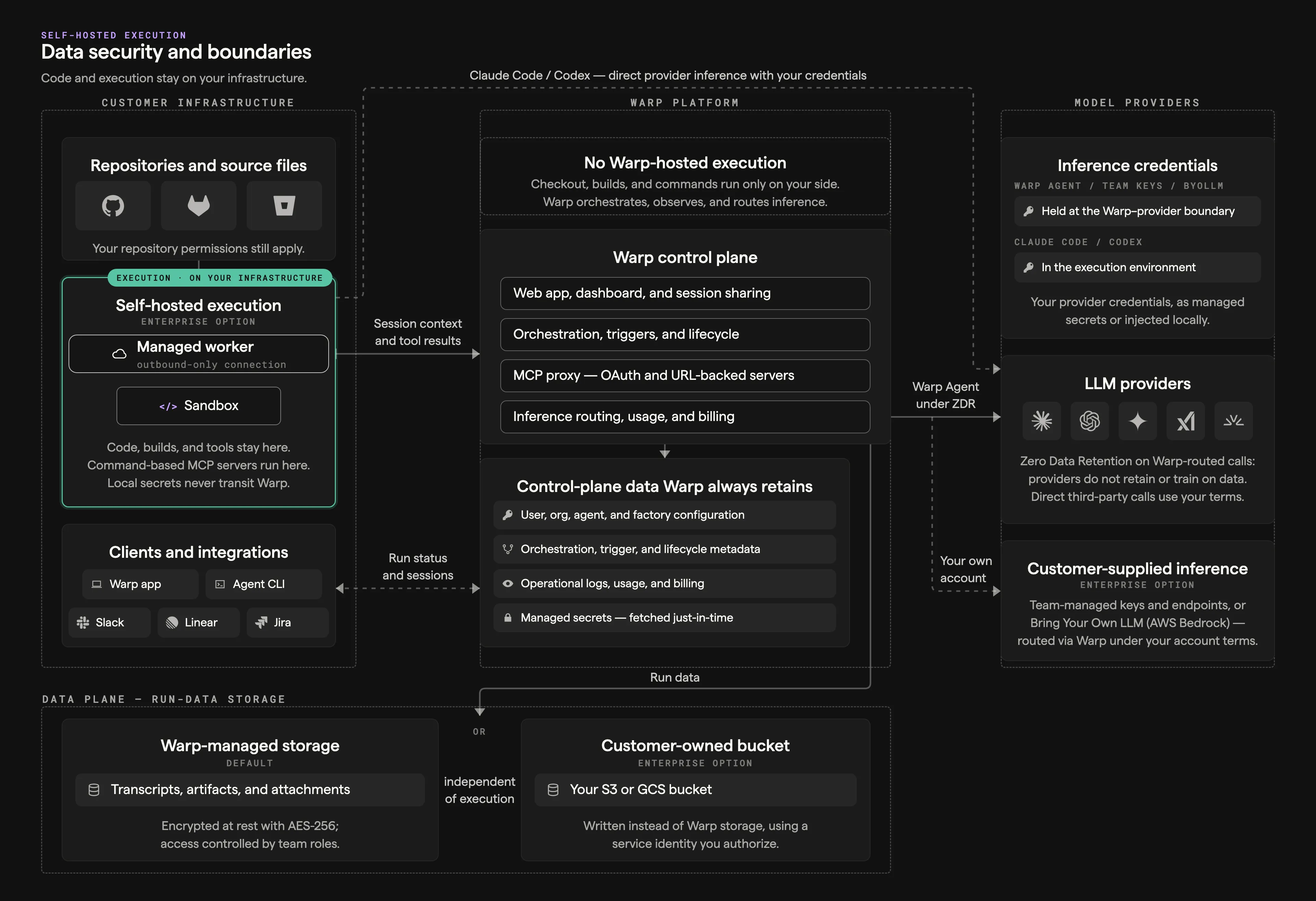Click Your repository permissions still apply text

199,249
